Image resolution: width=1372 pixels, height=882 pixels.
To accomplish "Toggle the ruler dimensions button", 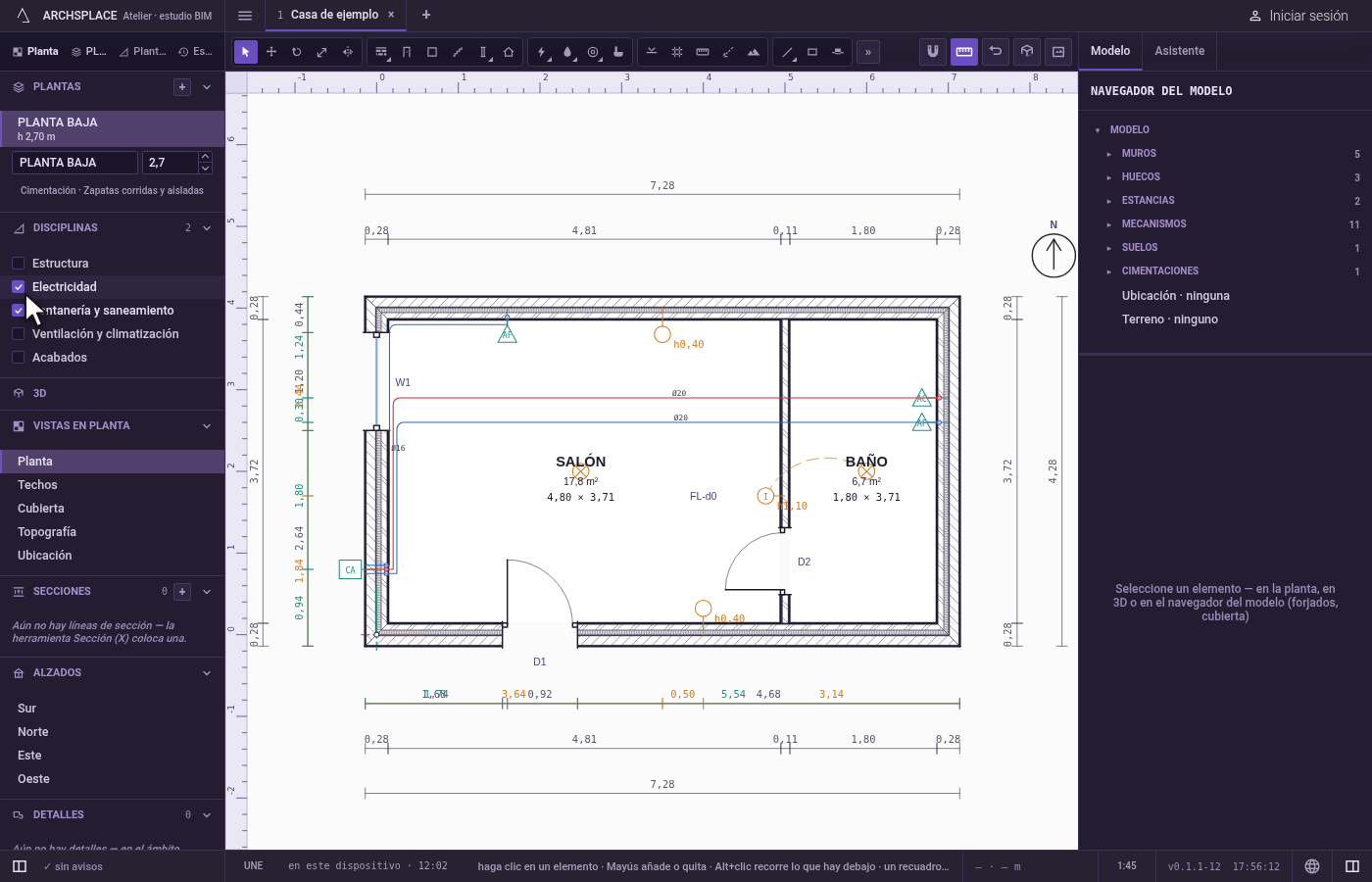I will (964, 51).
